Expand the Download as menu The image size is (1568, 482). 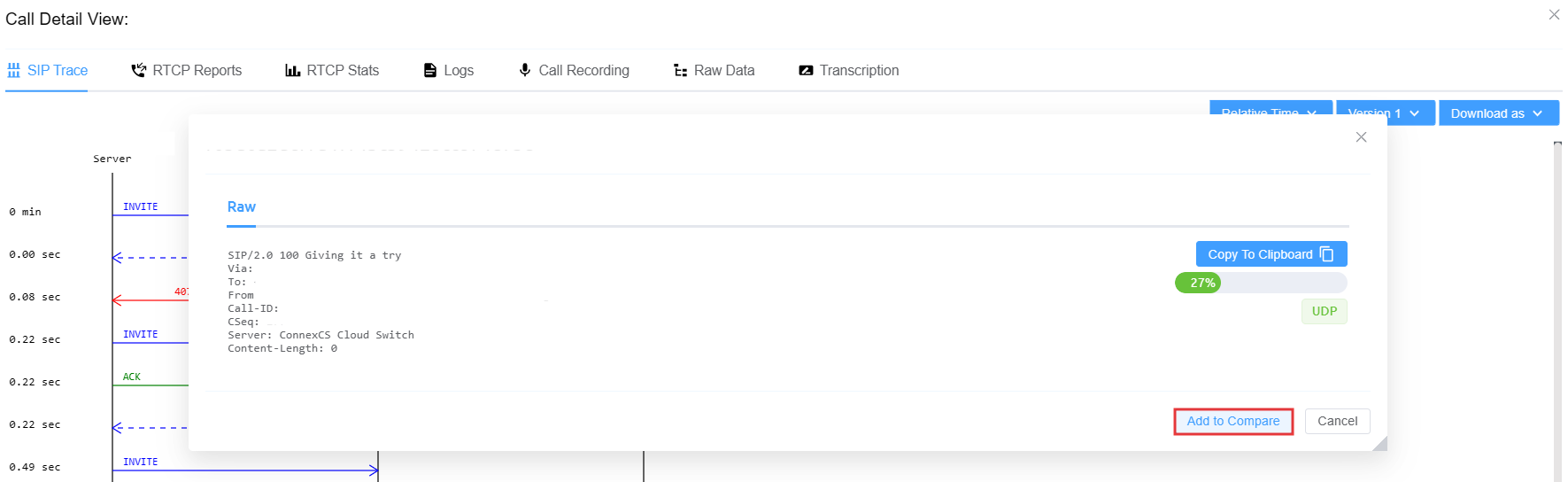click(1498, 113)
